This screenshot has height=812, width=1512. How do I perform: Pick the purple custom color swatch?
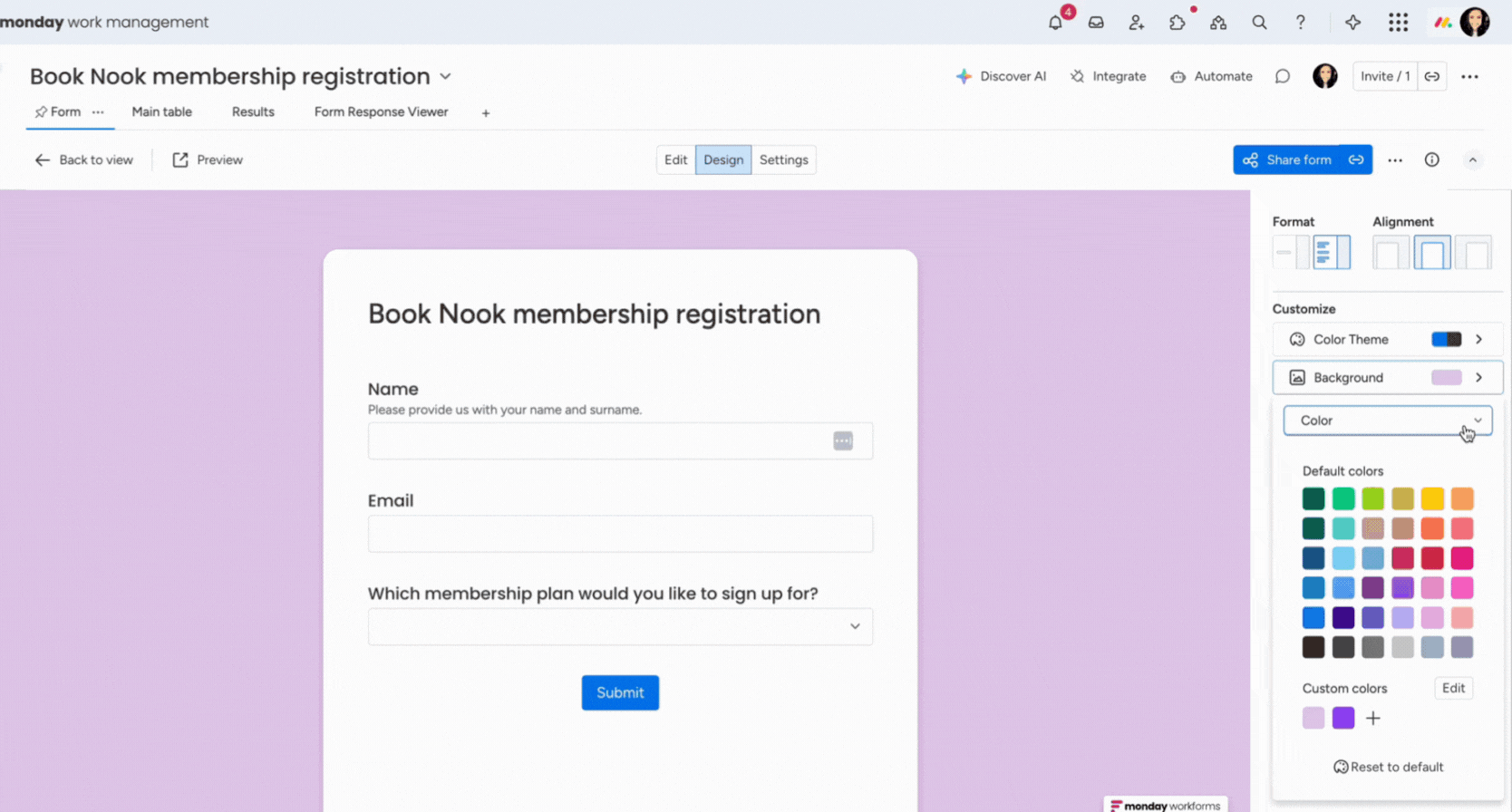1343,718
